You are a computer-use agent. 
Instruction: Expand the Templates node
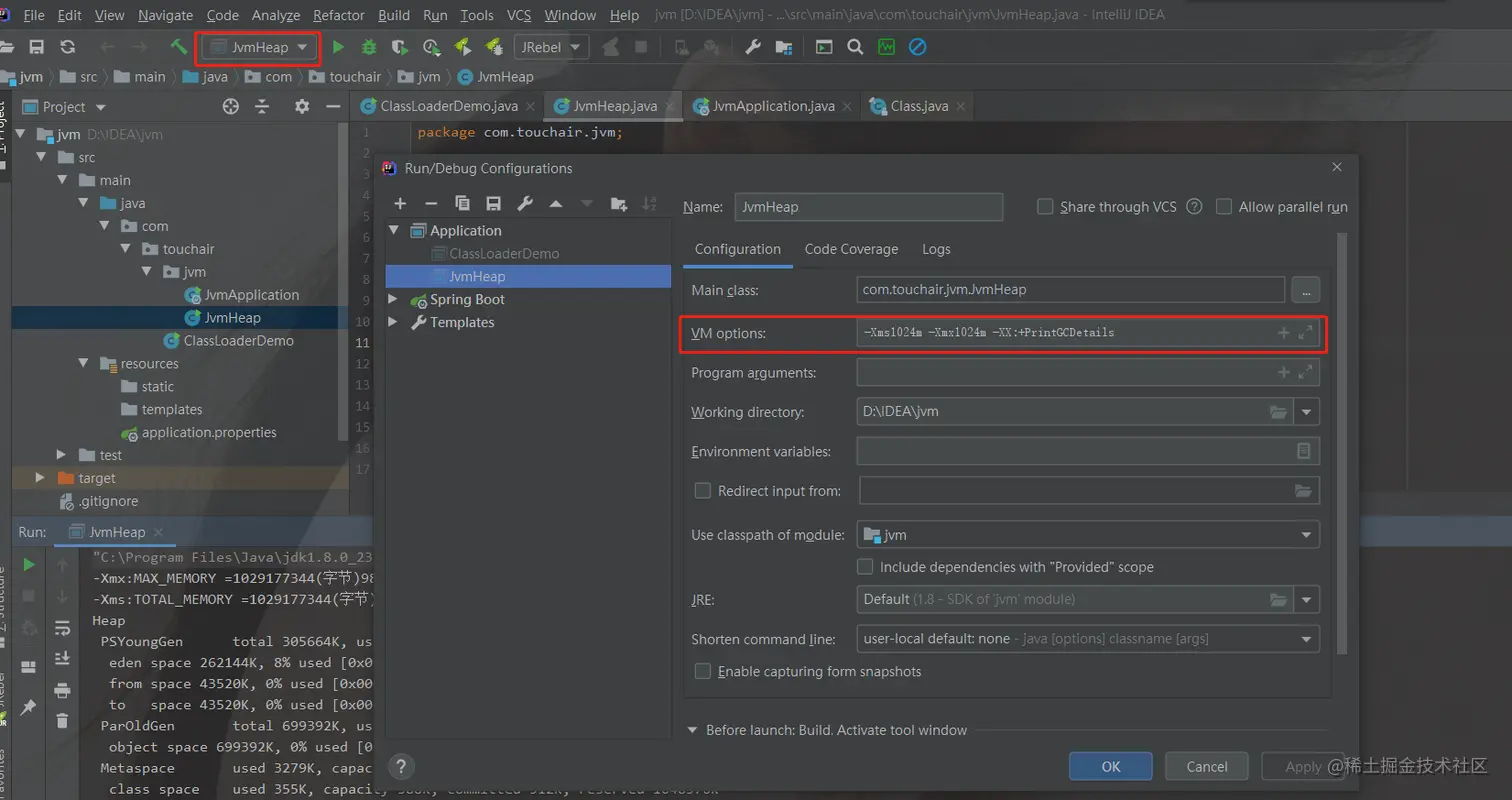(x=393, y=323)
